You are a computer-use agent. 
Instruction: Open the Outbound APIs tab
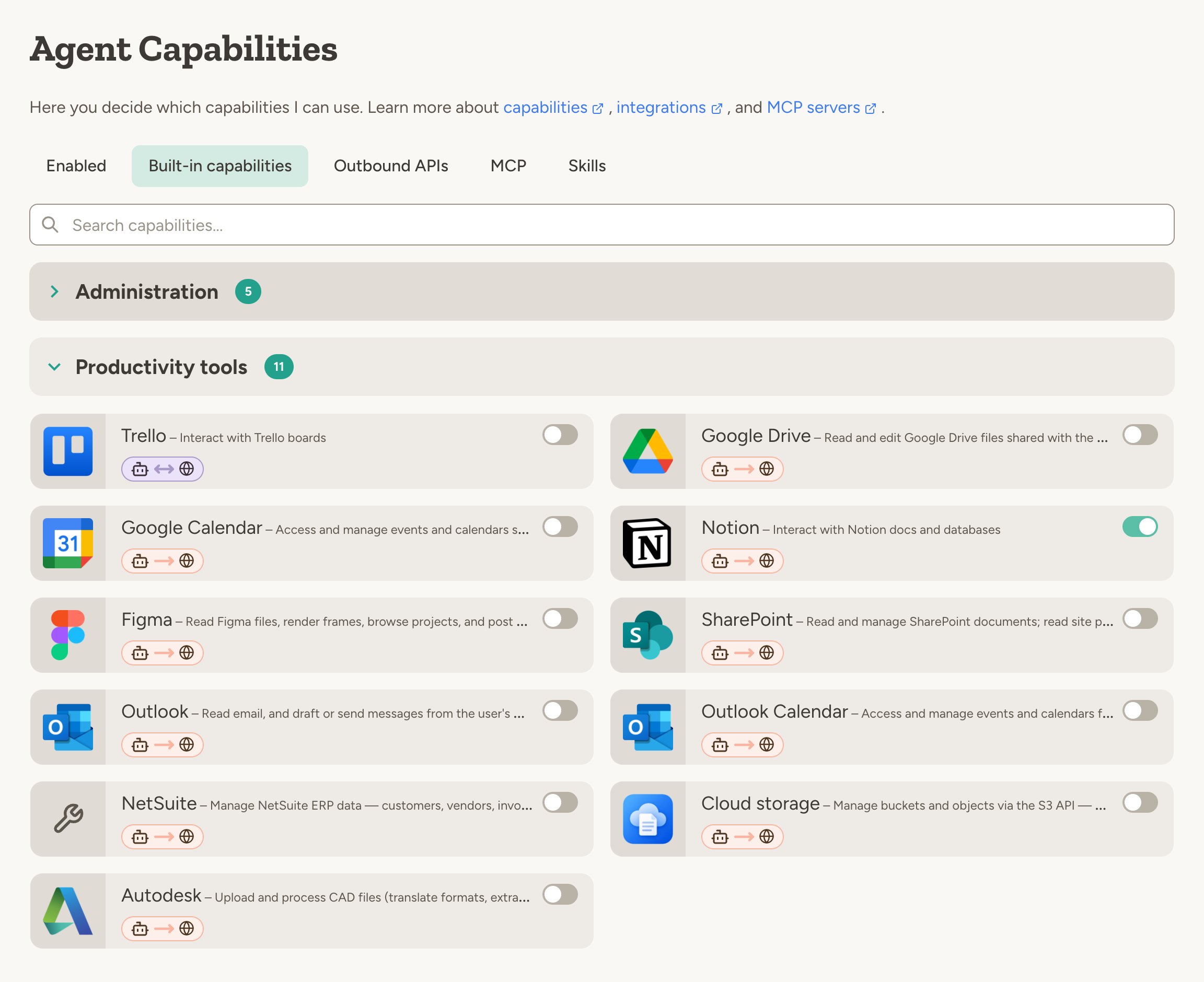tap(391, 166)
